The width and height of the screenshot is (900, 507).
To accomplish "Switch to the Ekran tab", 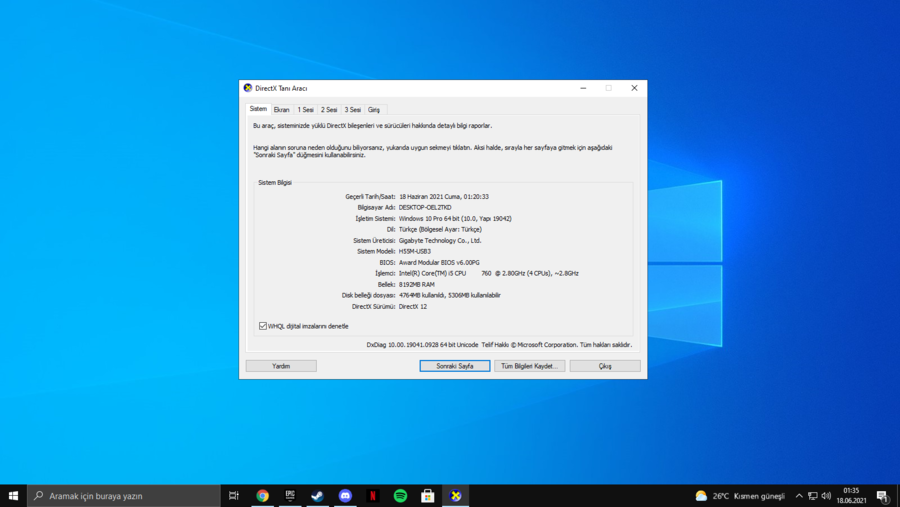I will point(282,110).
